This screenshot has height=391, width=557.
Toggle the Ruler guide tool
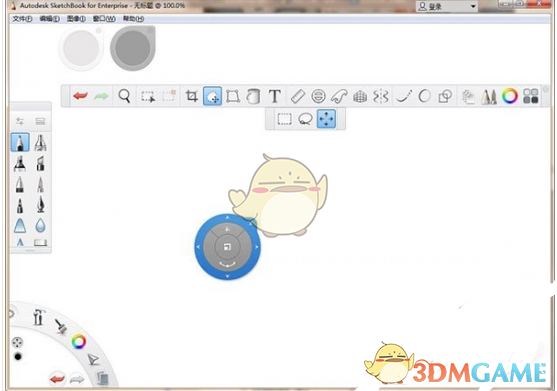[x=298, y=96]
